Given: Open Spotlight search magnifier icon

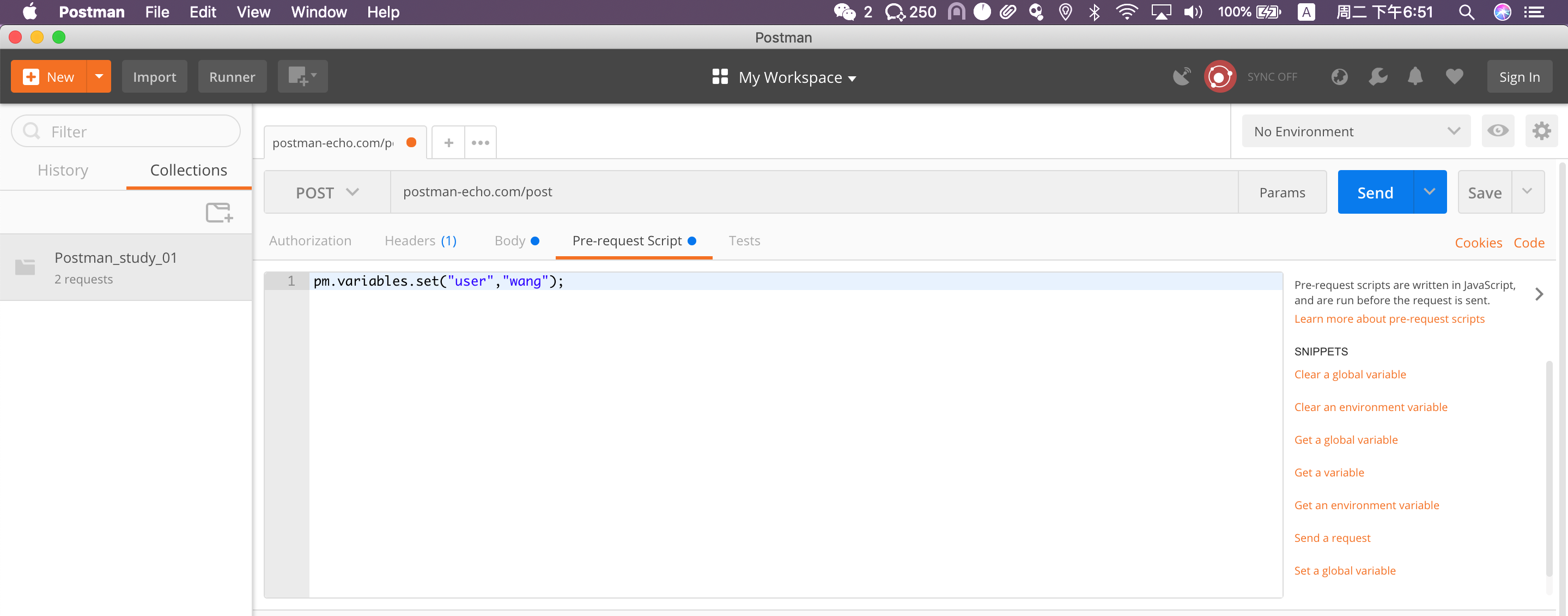Looking at the screenshot, I should 1466,12.
